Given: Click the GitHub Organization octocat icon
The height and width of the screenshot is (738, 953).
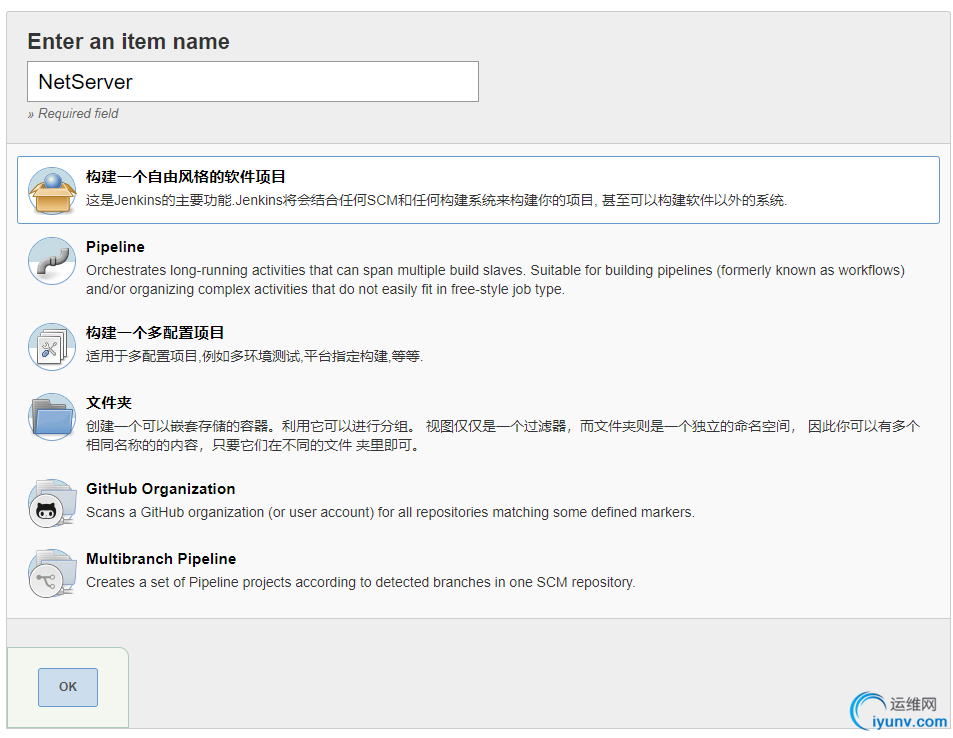Looking at the screenshot, I should click(x=52, y=503).
